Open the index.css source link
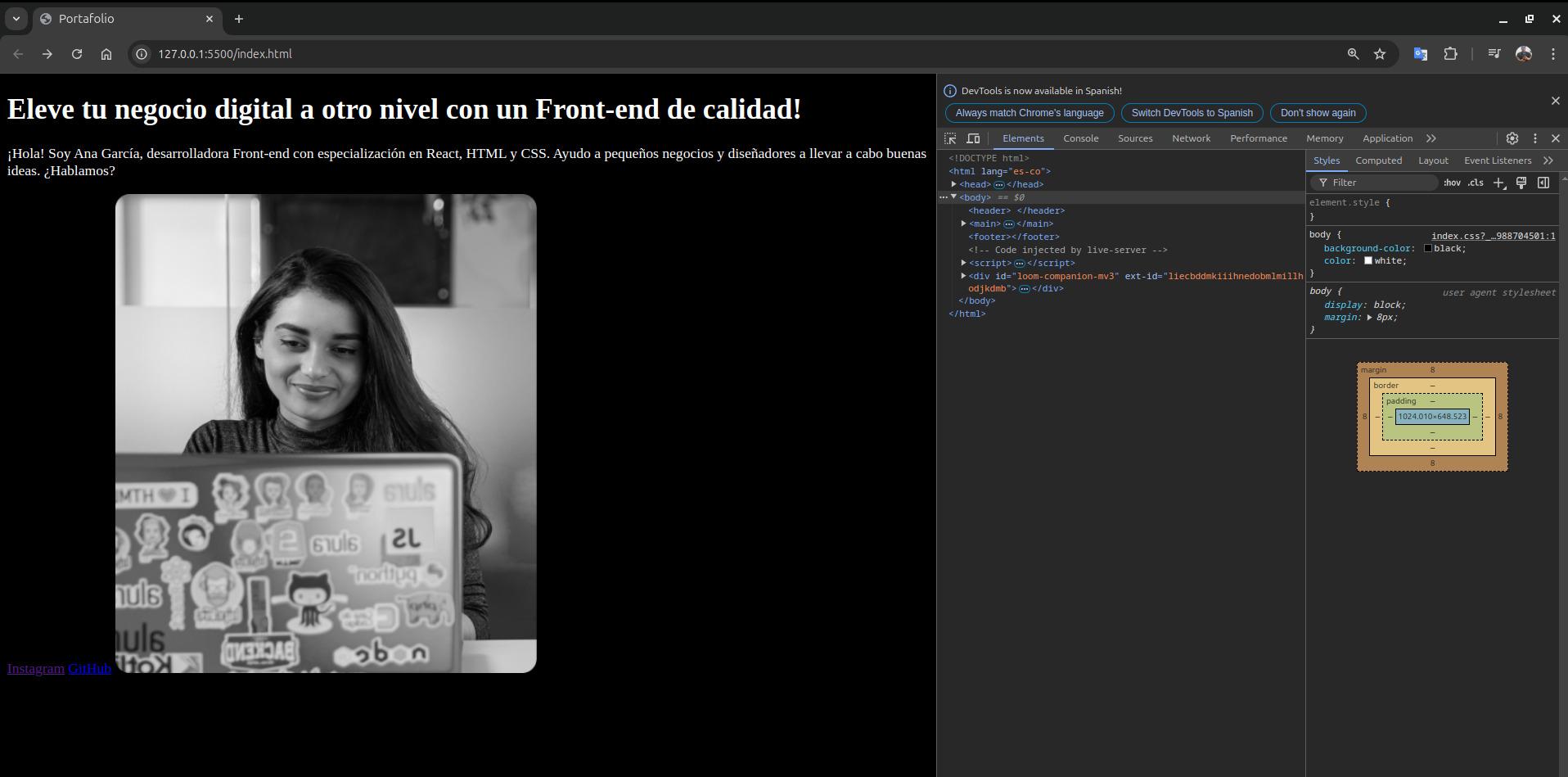This screenshot has width=1568, height=777. click(1494, 236)
